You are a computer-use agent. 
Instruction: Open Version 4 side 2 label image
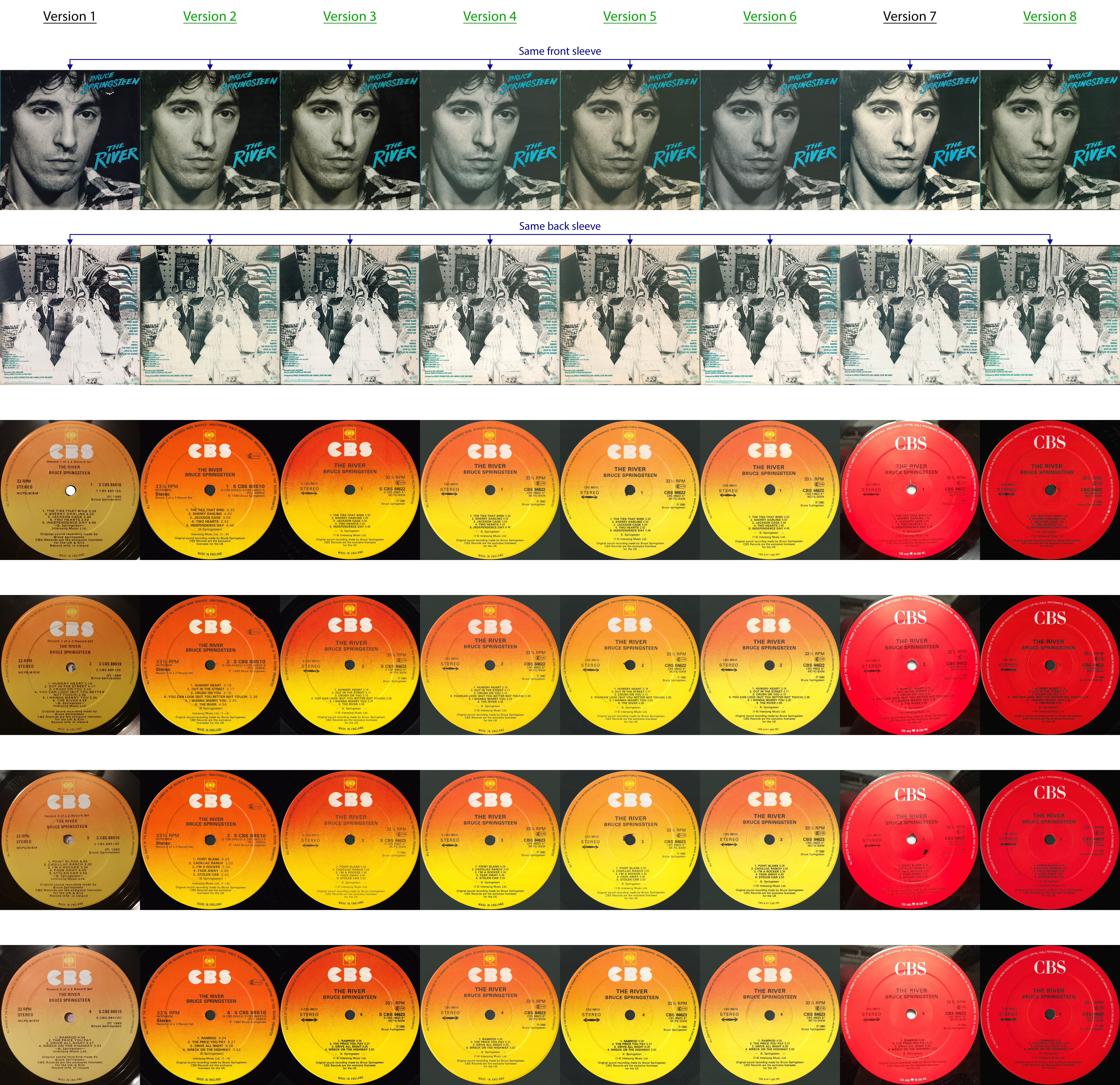point(490,665)
